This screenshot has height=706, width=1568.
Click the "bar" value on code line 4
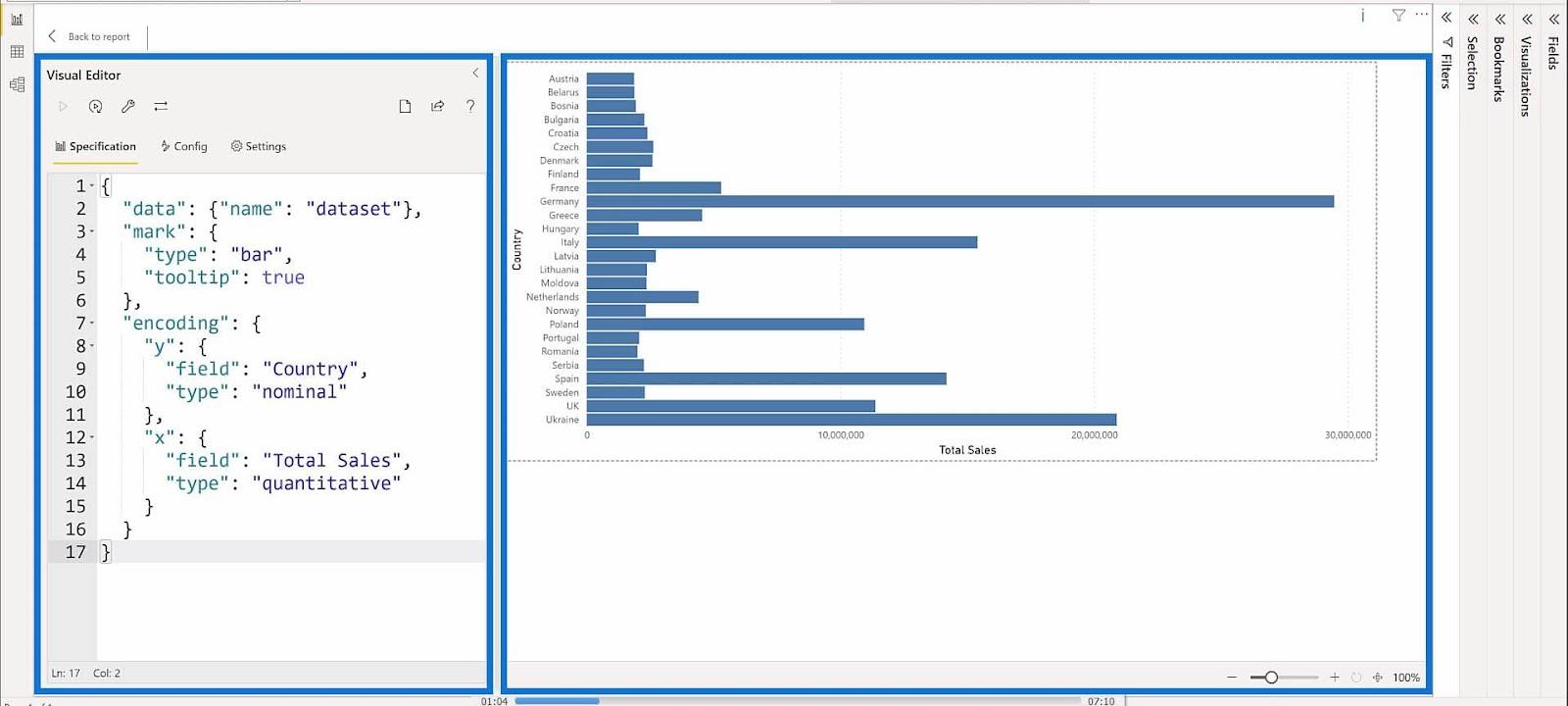point(256,255)
